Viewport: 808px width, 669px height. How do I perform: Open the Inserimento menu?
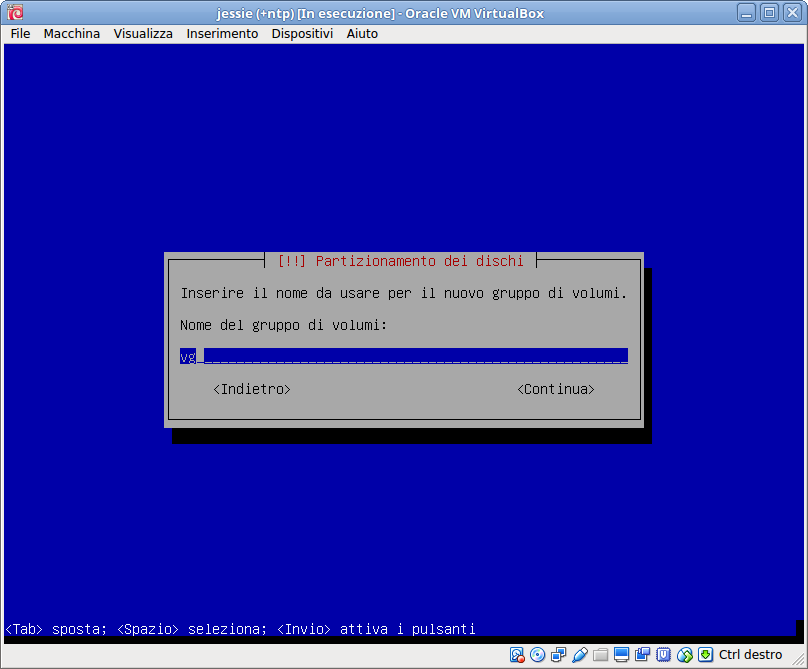click(x=222, y=34)
